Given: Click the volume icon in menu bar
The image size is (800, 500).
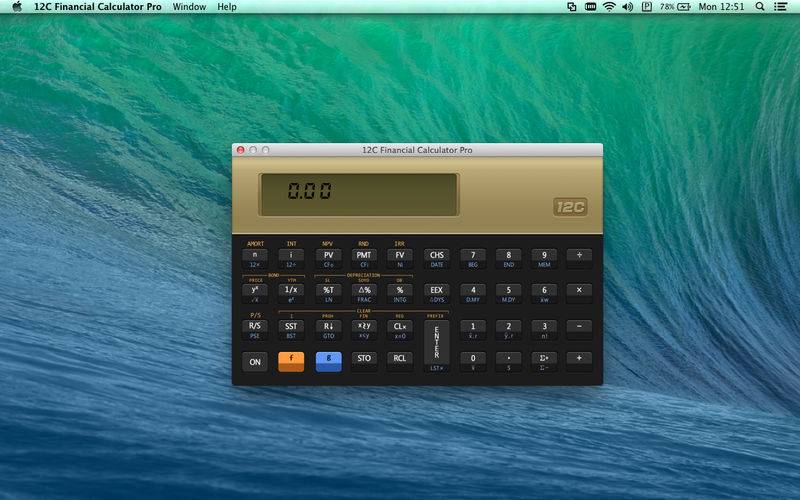Looking at the screenshot, I should [x=628, y=7].
